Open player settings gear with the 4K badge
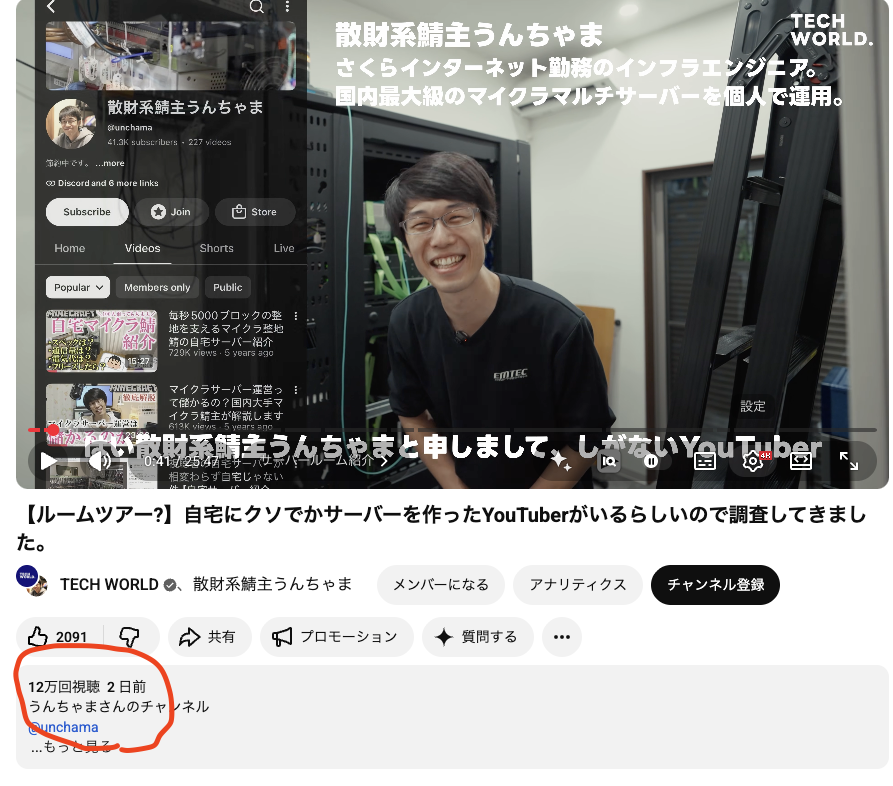This screenshot has height=786, width=893. click(754, 461)
